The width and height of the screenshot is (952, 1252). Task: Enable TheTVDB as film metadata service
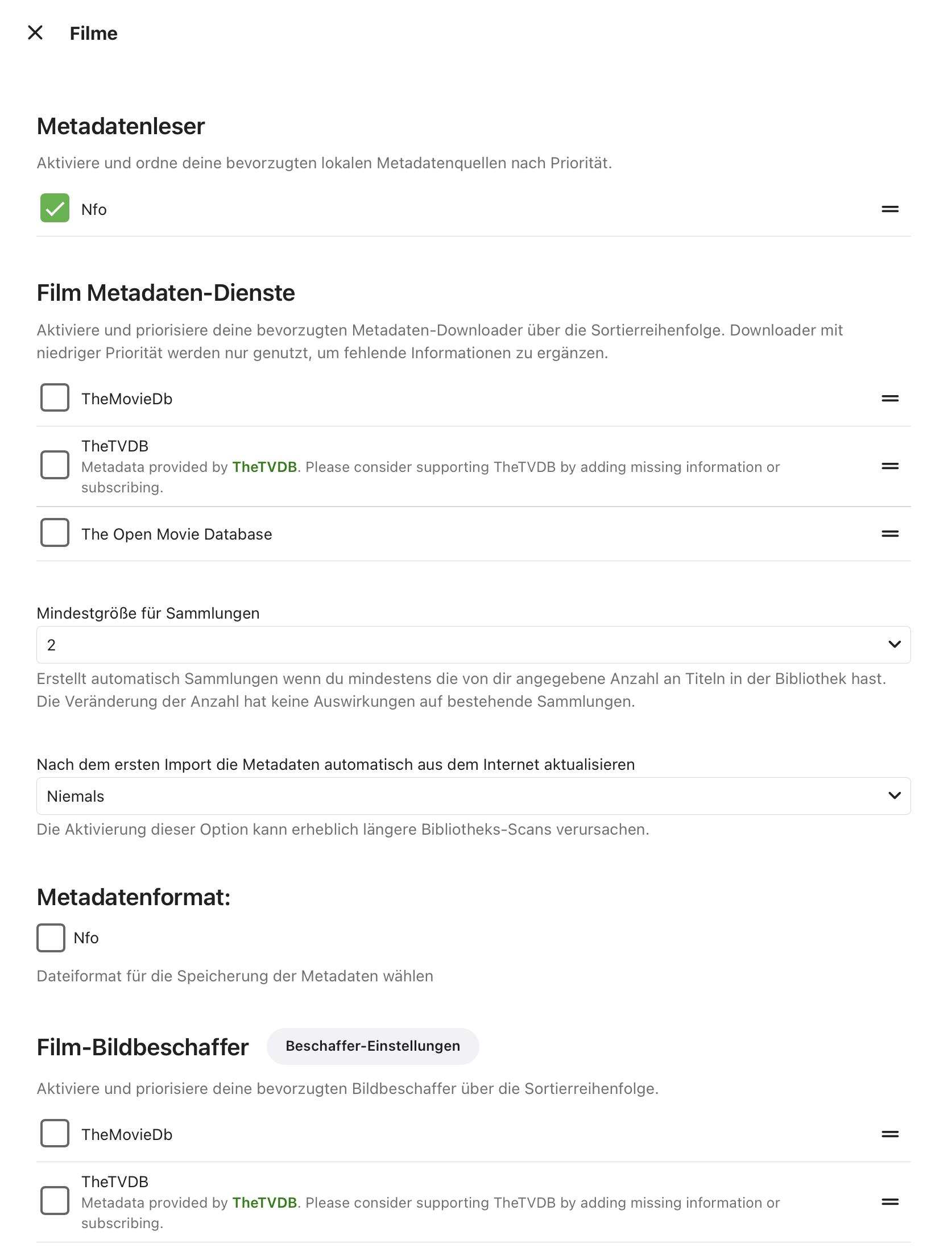coord(55,465)
